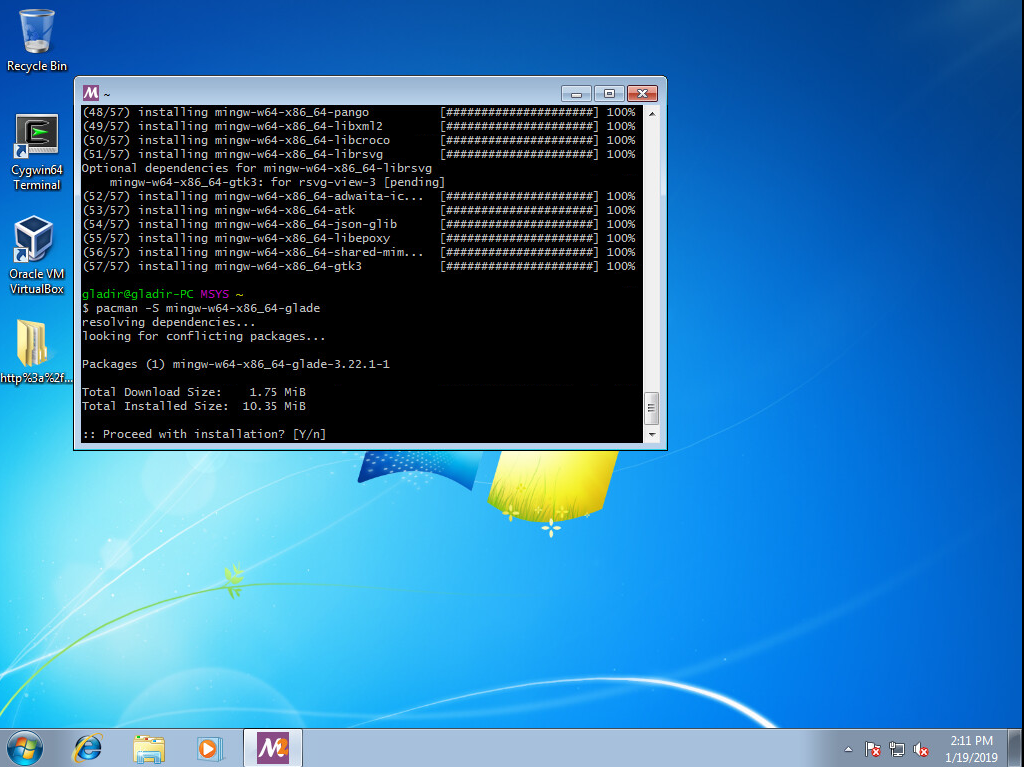Click the MSYS2 icon in the window title bar

[x=91, y=93]
